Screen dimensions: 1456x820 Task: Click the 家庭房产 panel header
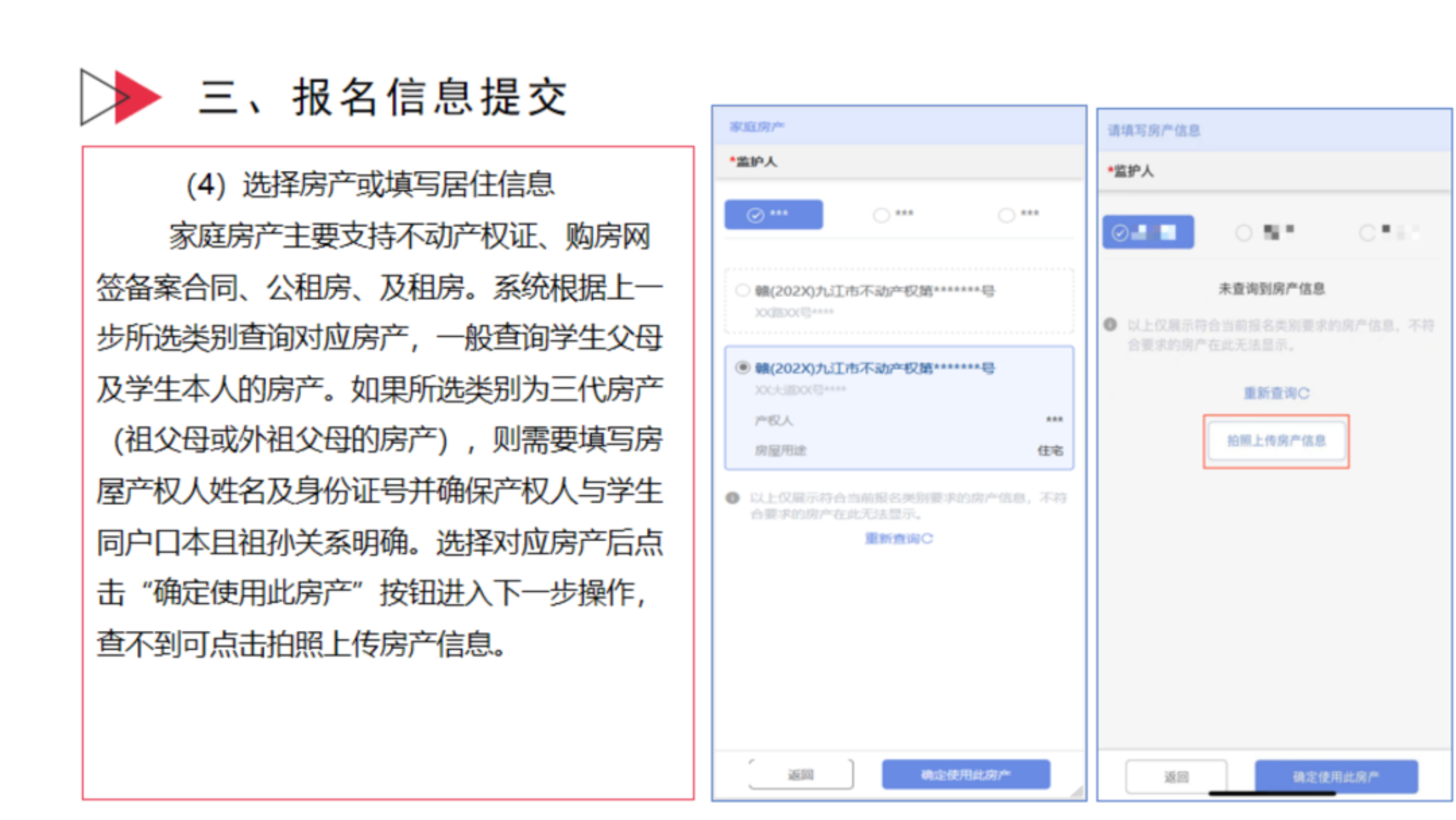(756, 127)
